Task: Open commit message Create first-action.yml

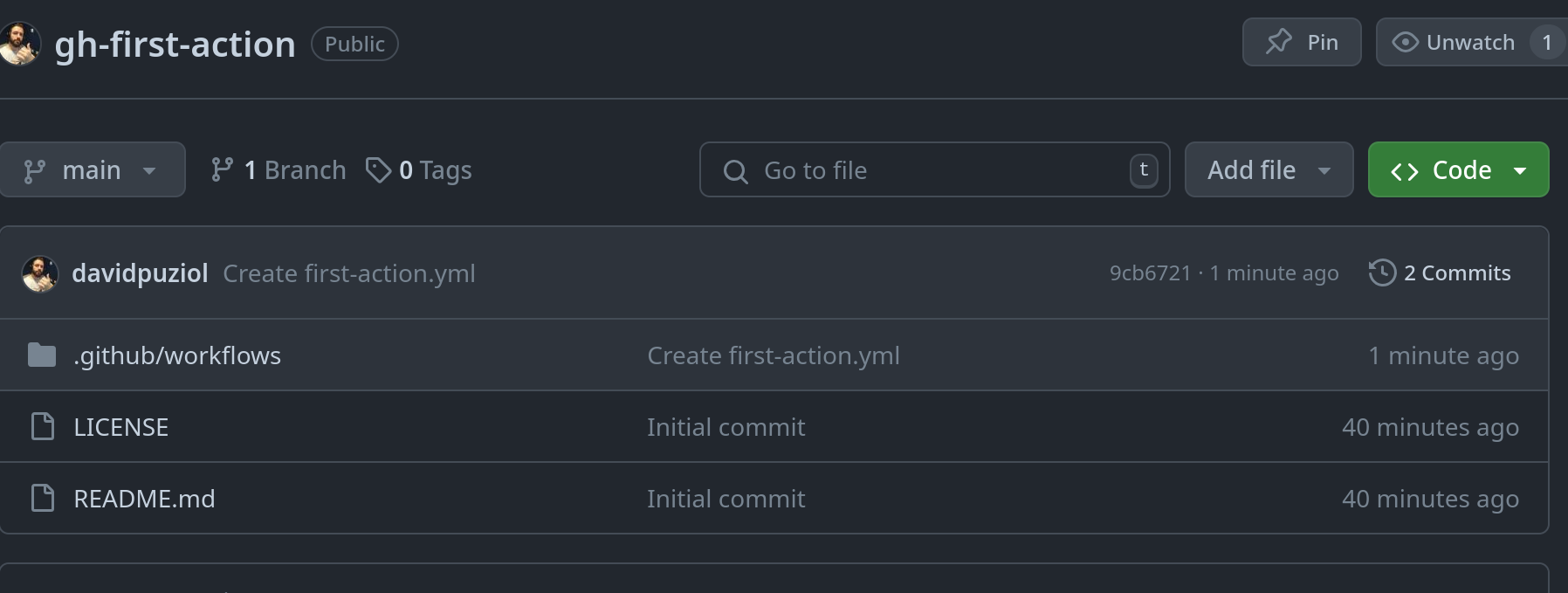Action: click(x=348, y=272)
